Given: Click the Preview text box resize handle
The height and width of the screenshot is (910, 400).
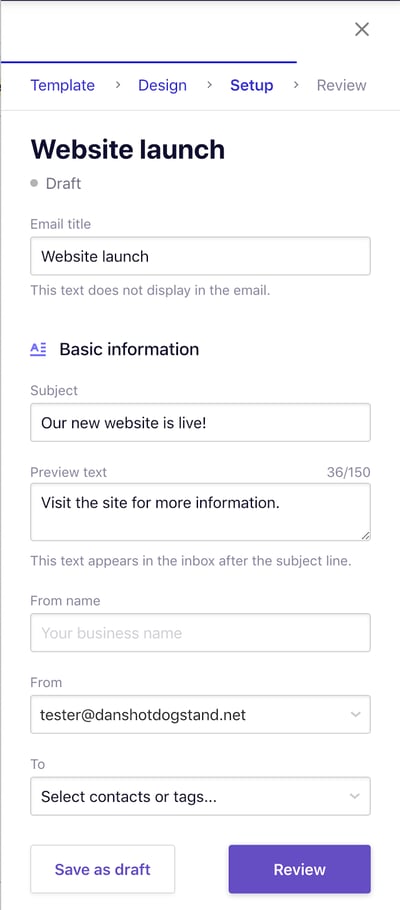Looking at the screenshot, I should point(365,536).
